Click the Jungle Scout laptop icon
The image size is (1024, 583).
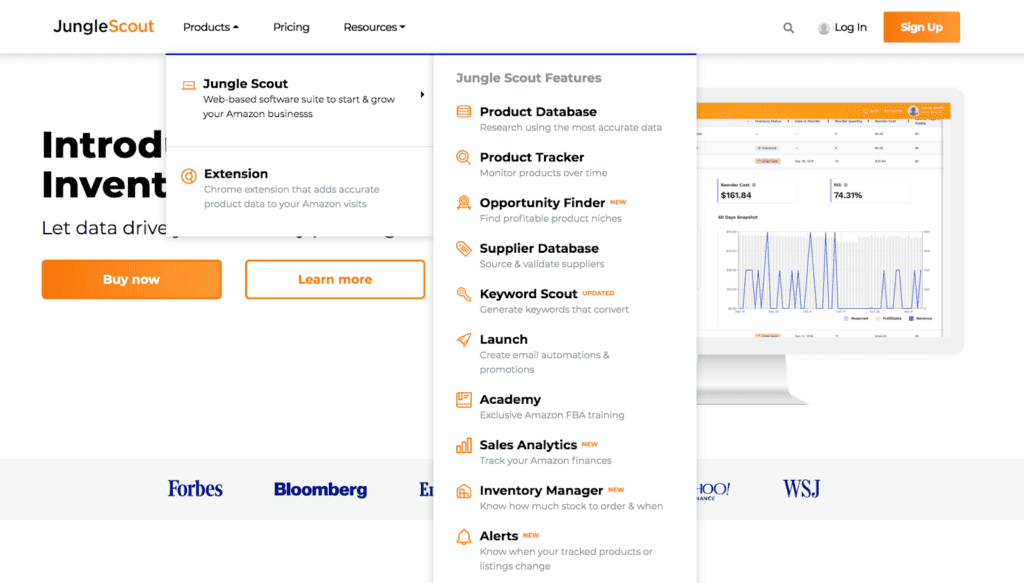pos(189,85)
